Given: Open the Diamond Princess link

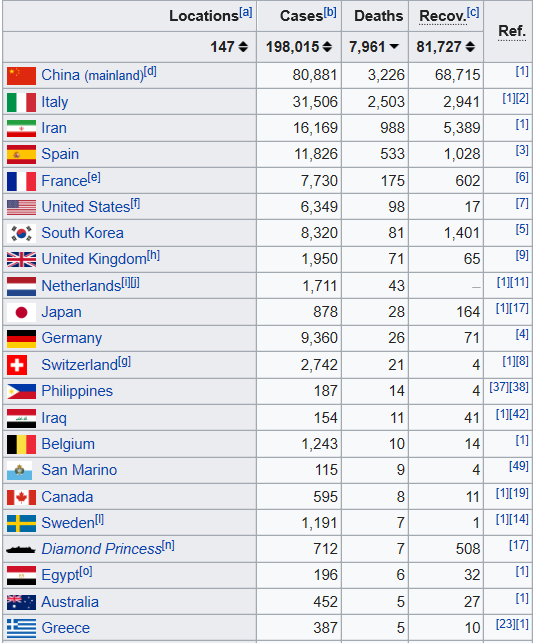Looking at the screenshot, I should point(102,550).
